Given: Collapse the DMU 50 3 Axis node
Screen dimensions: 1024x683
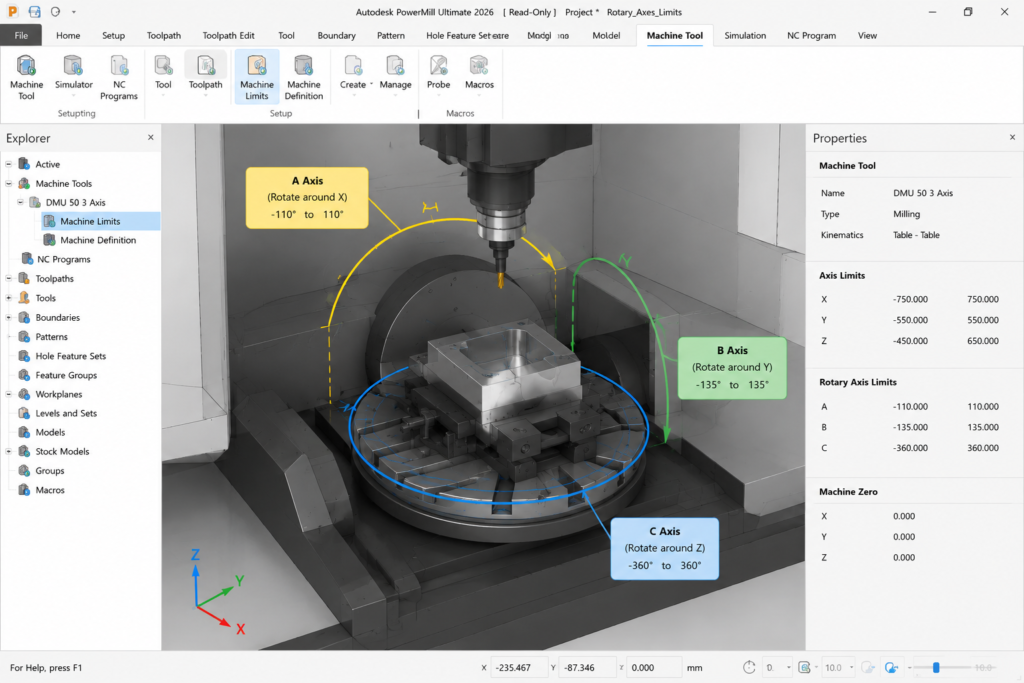Looking at the screenshot, I should pyautogui.click(x=20, y=202).
